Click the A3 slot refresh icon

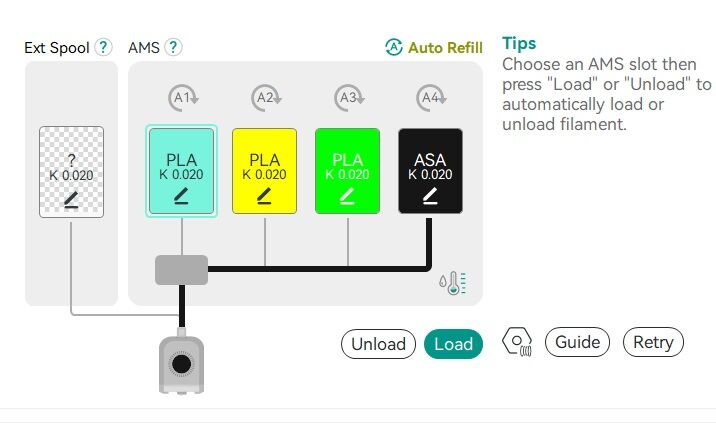pyautogui.click(x=349, y=98)
